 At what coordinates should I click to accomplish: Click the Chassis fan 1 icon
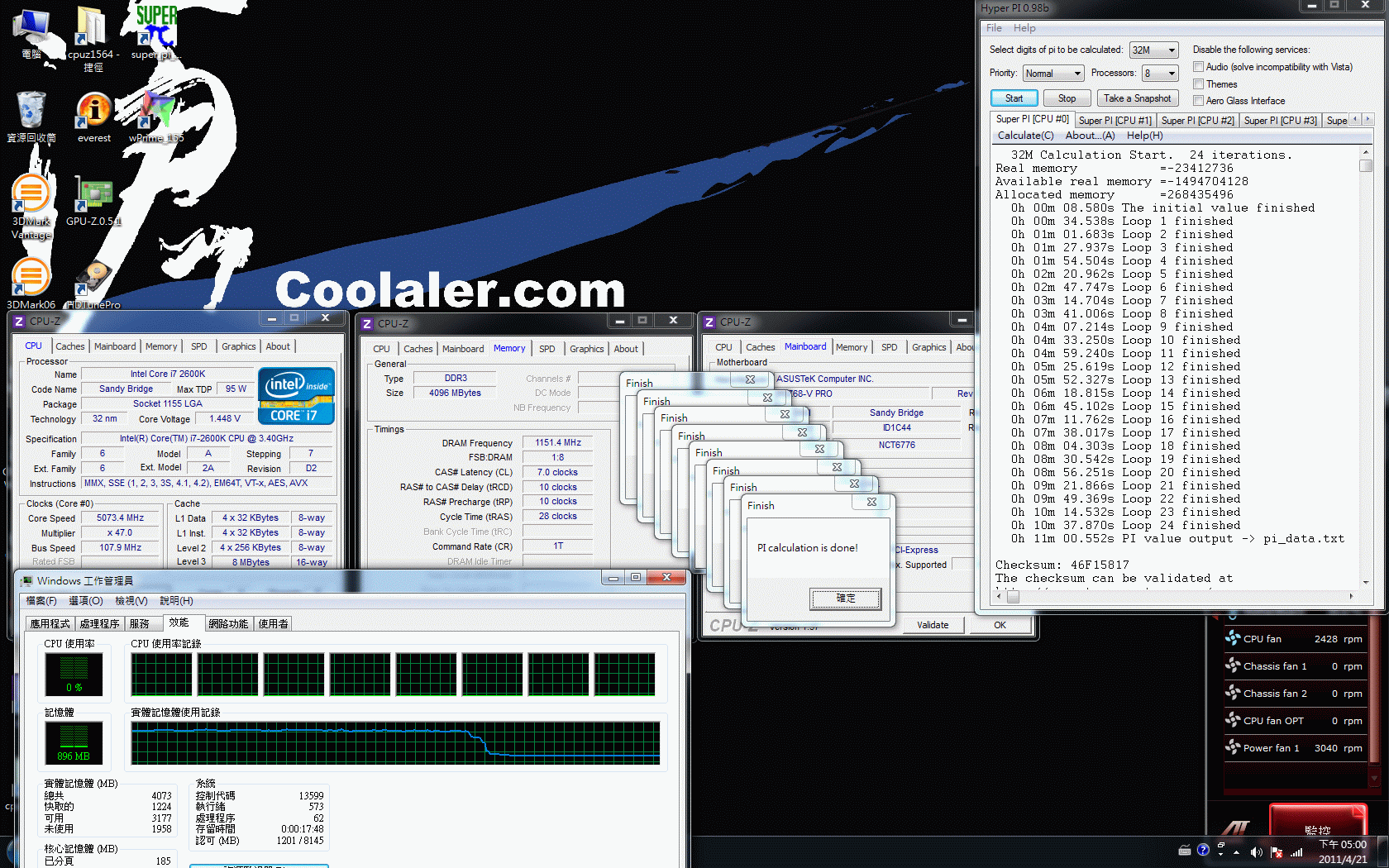pos(1233,665)
